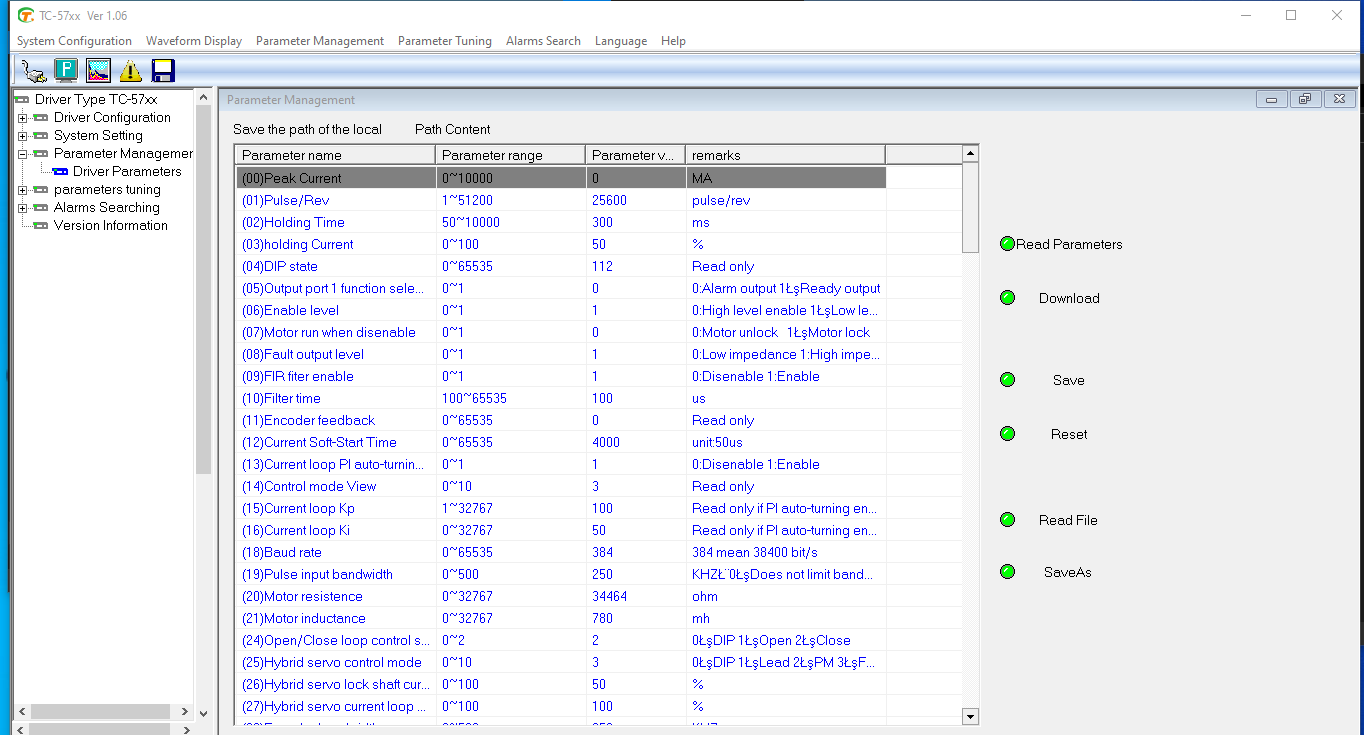1364x735 pixels.
Task: Open the Waveform Display menu
Action: [194, 41]
